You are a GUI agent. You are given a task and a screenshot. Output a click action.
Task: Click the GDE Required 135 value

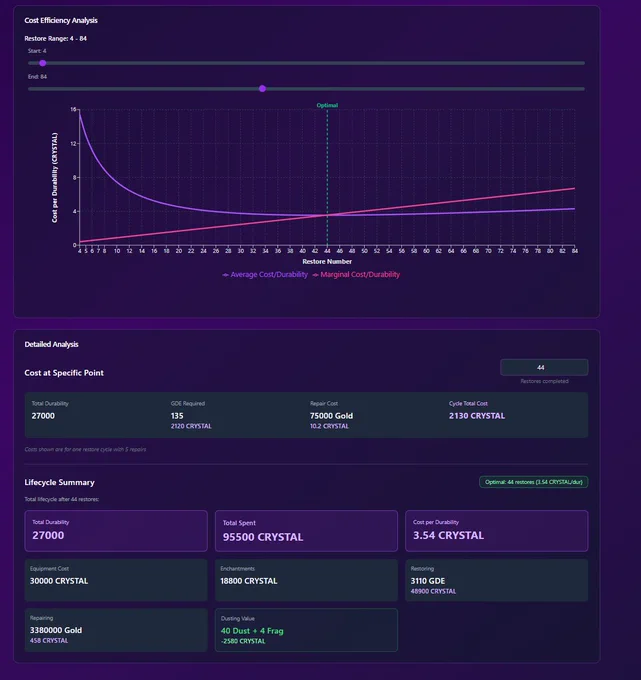point(177,416)
